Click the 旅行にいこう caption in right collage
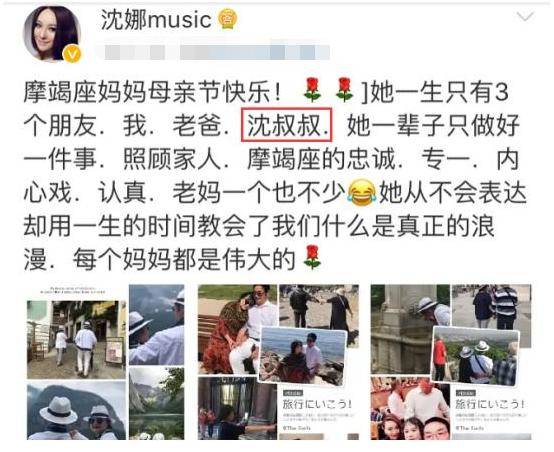 click(x=490, y=404)
